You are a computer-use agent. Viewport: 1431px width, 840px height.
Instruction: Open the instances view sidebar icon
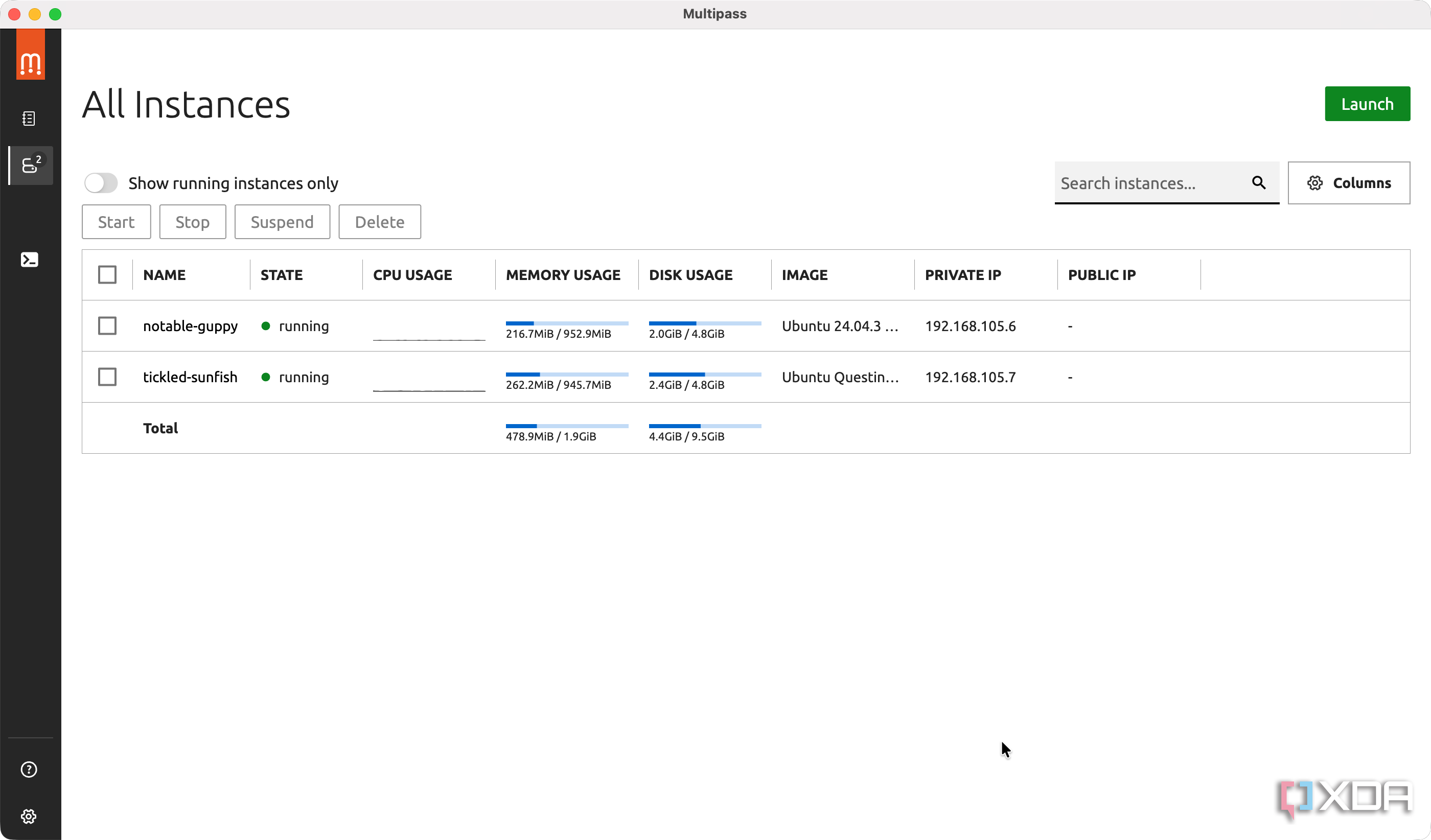tap(31, 165)
